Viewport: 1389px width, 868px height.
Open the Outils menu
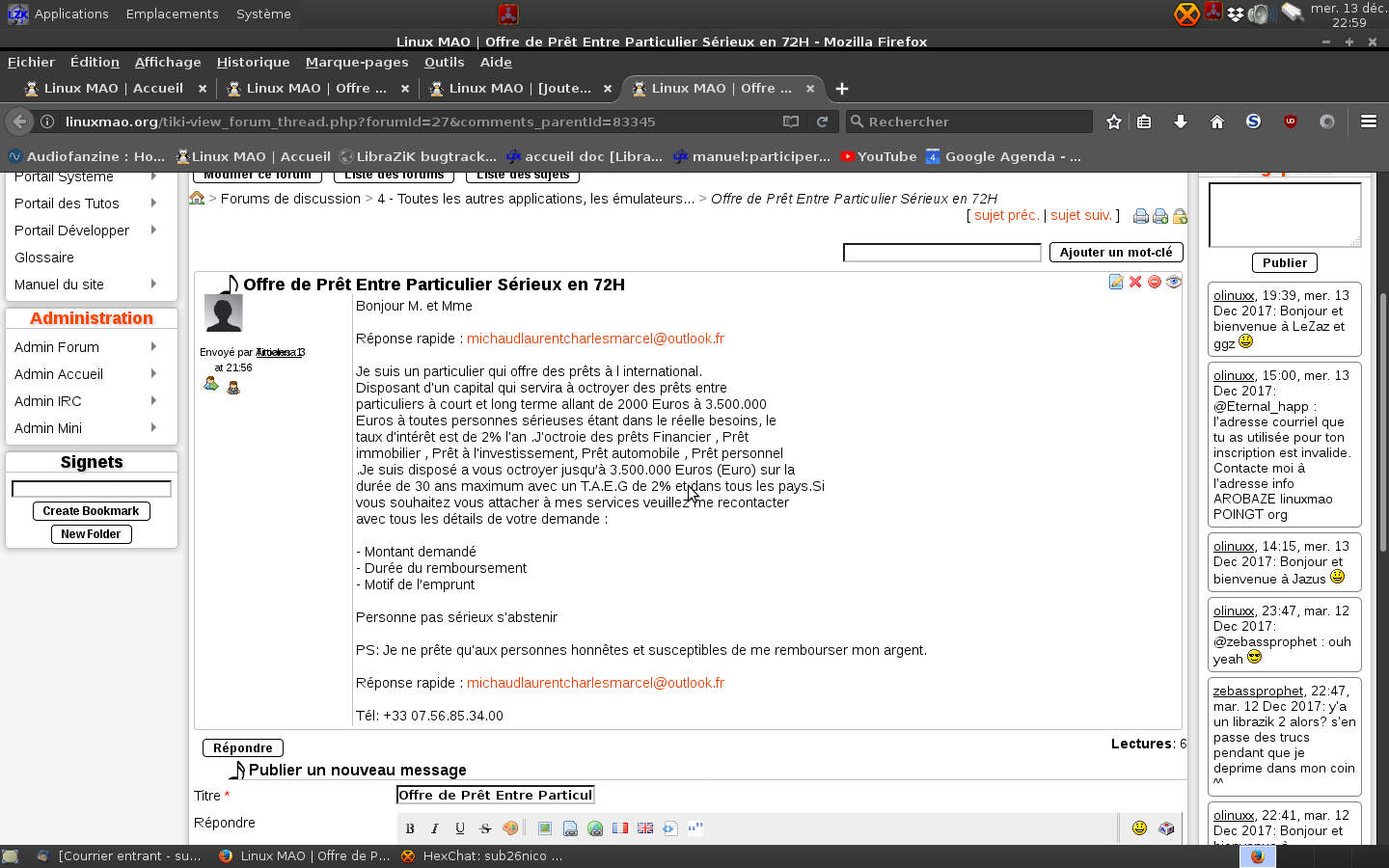point(444,62)
